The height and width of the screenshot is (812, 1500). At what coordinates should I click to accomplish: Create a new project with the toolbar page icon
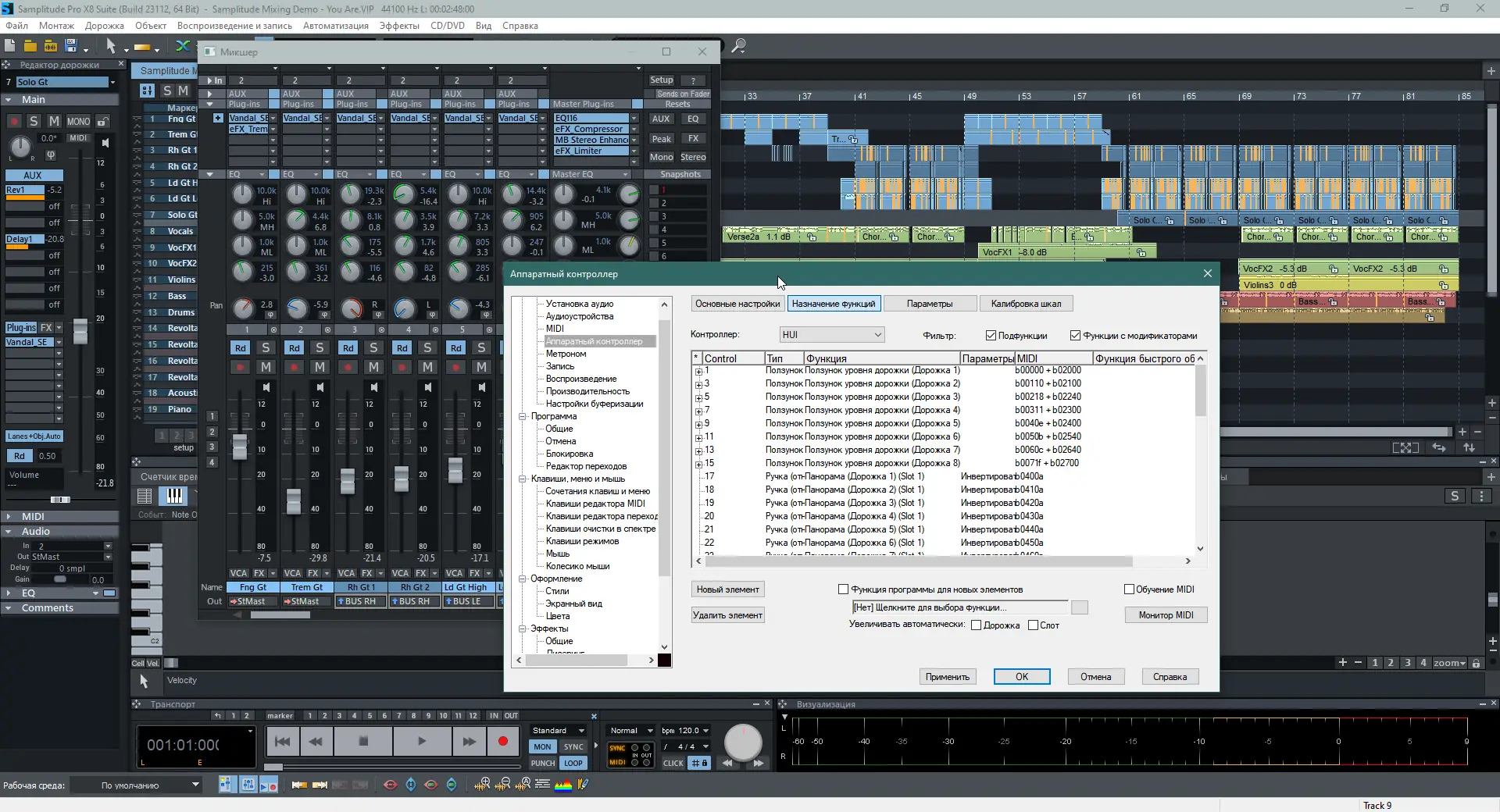pos(10,46)
